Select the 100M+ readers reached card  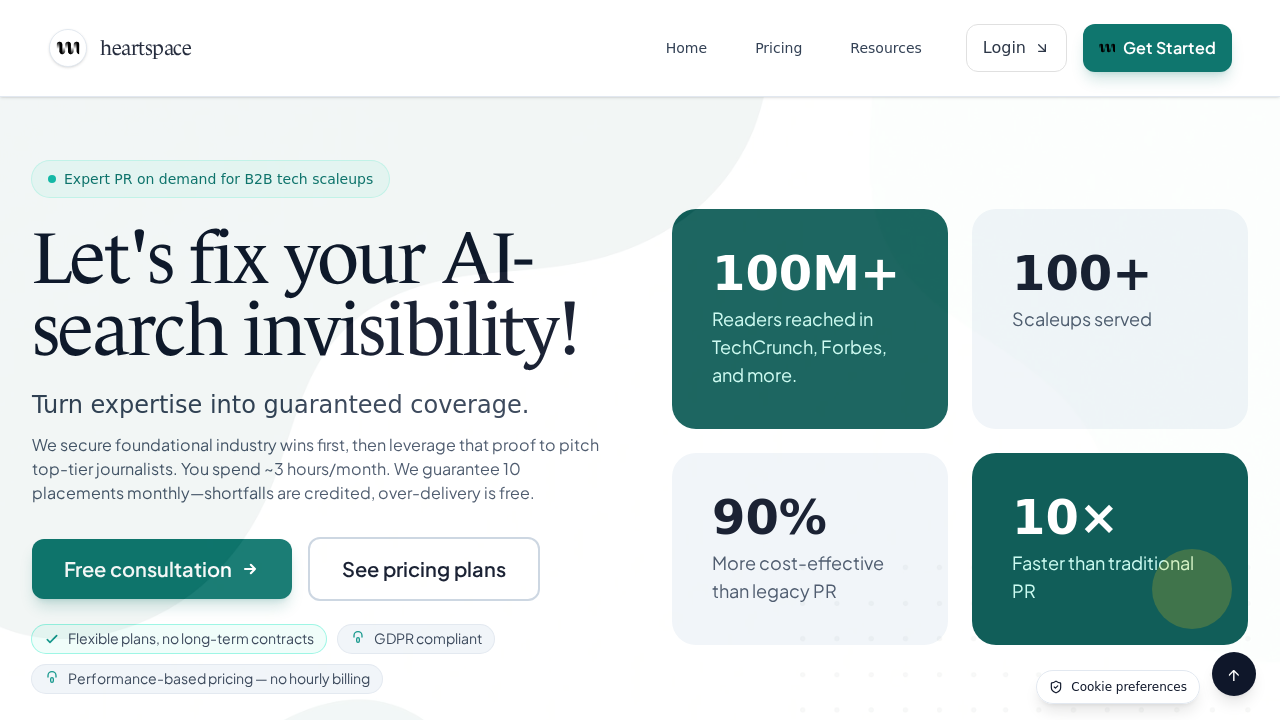tap(810, 319)
